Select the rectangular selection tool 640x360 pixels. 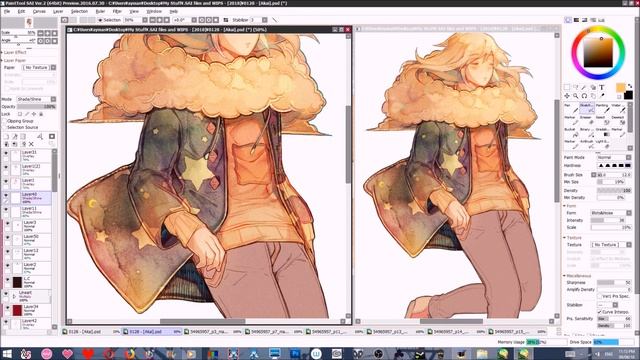pos(567,87)
